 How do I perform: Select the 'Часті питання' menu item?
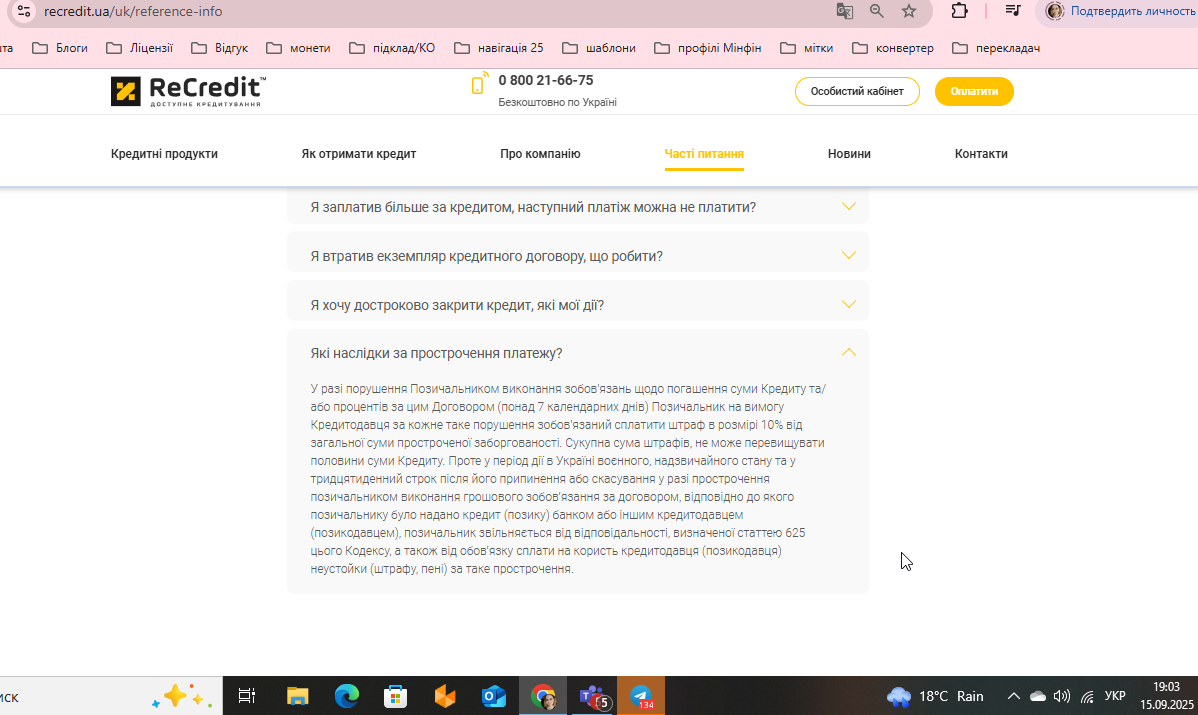[704, 154]
